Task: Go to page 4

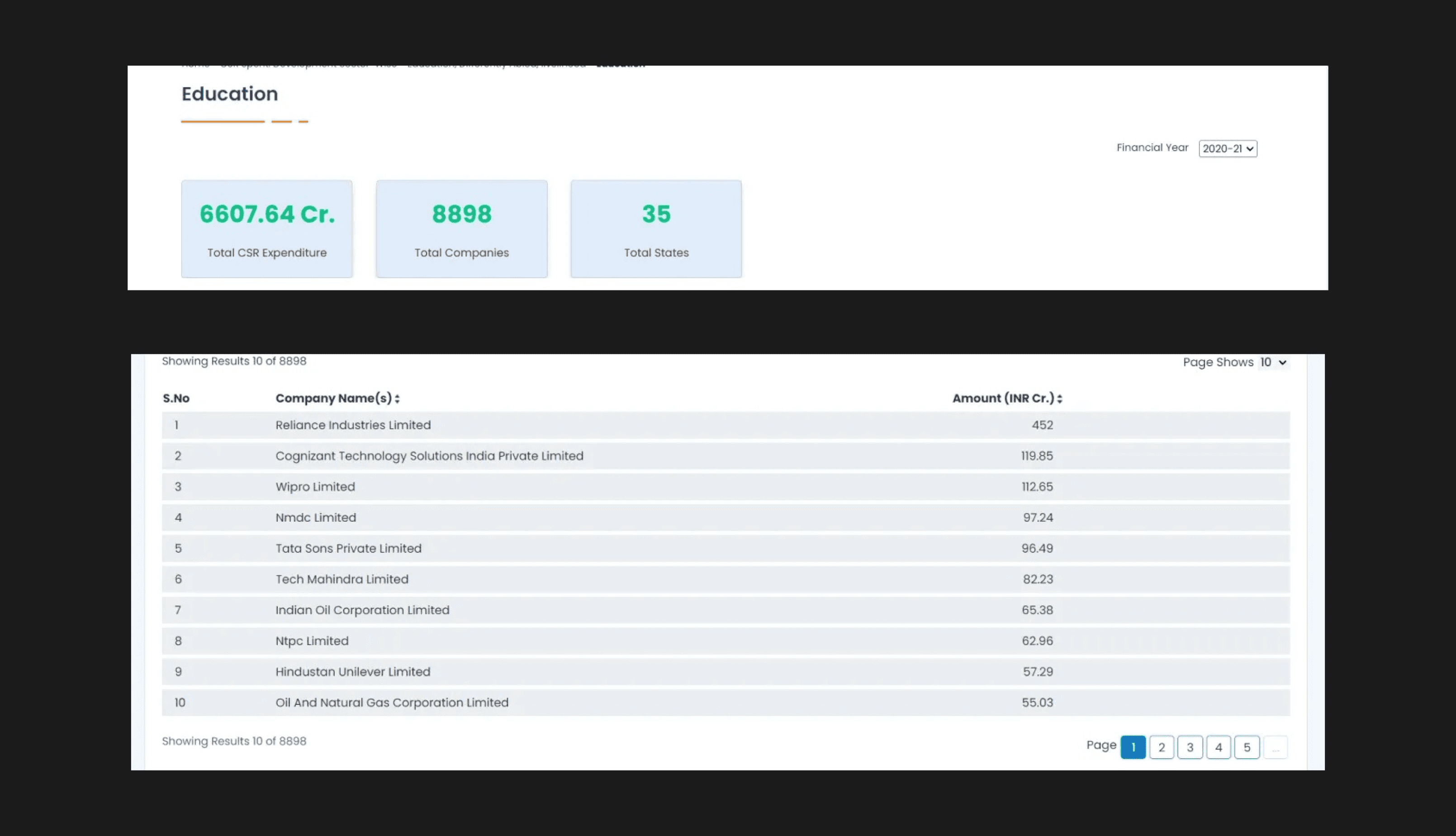Action: tap(1219, 747)
